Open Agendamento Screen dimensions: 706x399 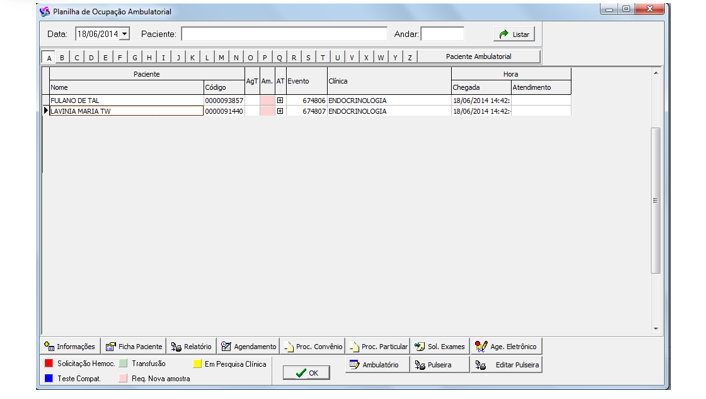click(249, 346)
